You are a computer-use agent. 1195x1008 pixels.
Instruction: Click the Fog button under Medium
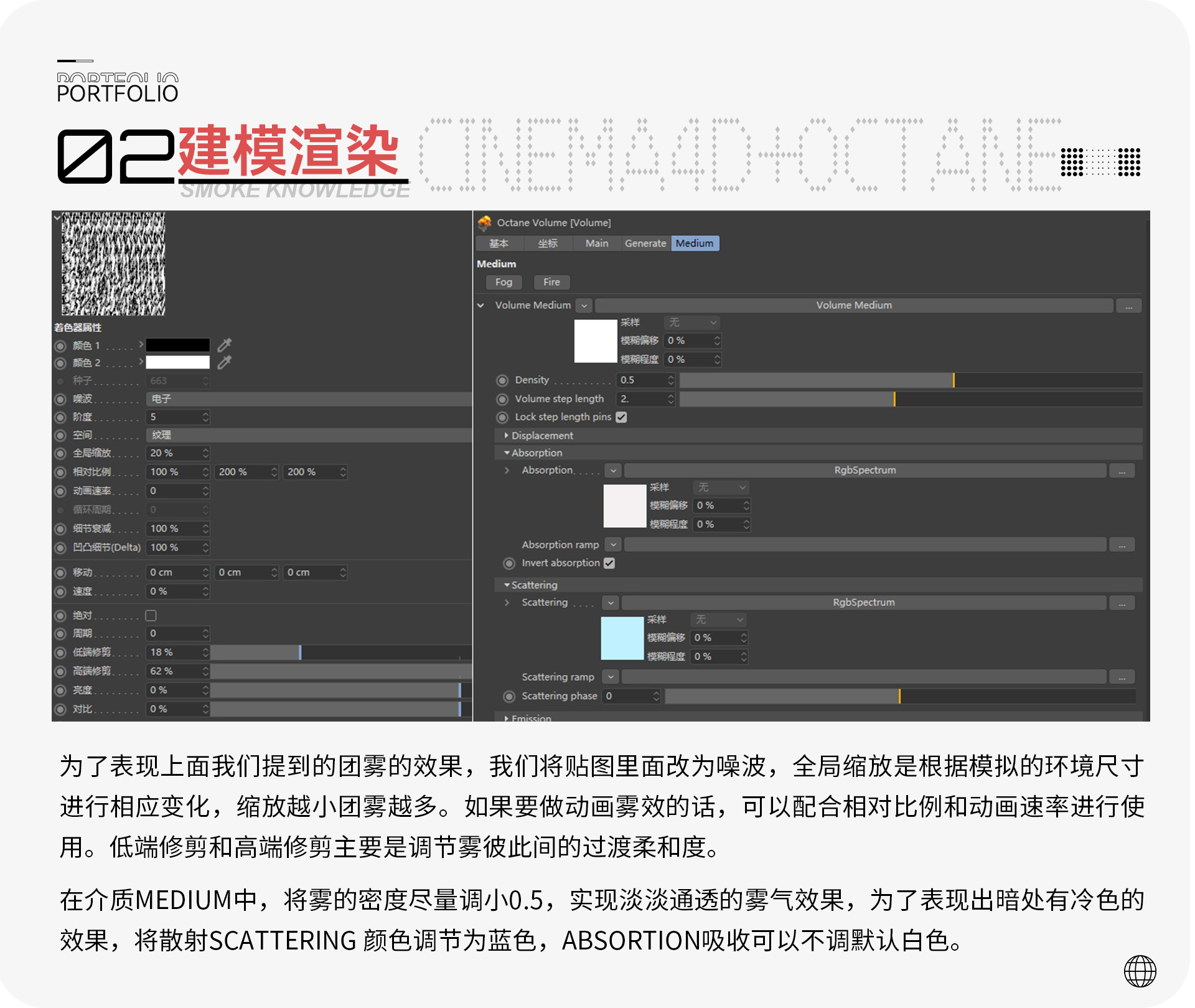point(504,282)
